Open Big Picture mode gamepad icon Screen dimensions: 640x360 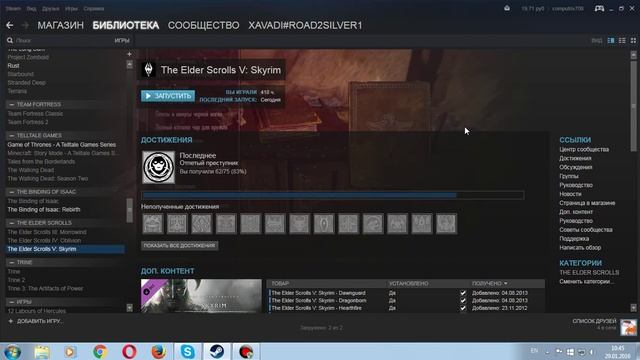point(599,8)
